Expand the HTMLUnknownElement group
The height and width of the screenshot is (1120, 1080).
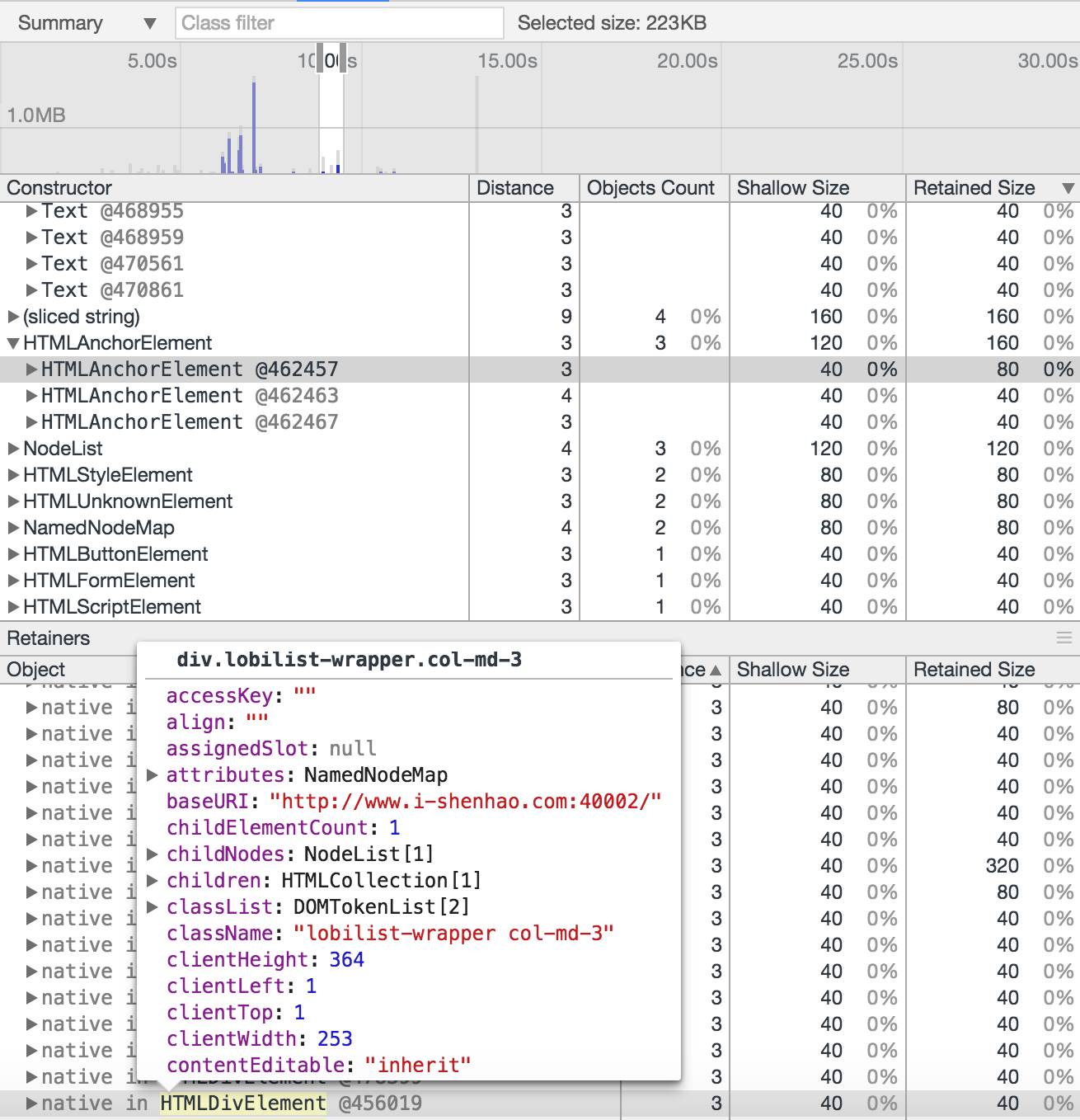click(x=13, y=501)
